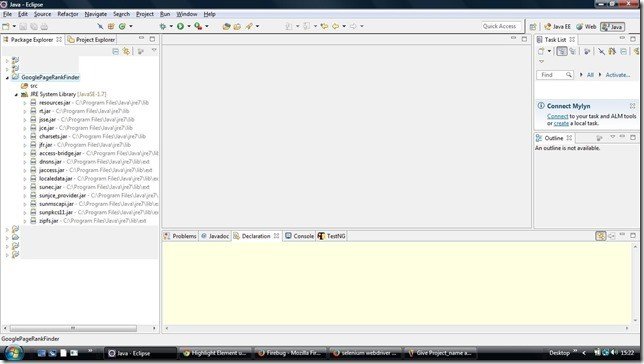Click the New wizard icon in toolbar

point(6,26)
